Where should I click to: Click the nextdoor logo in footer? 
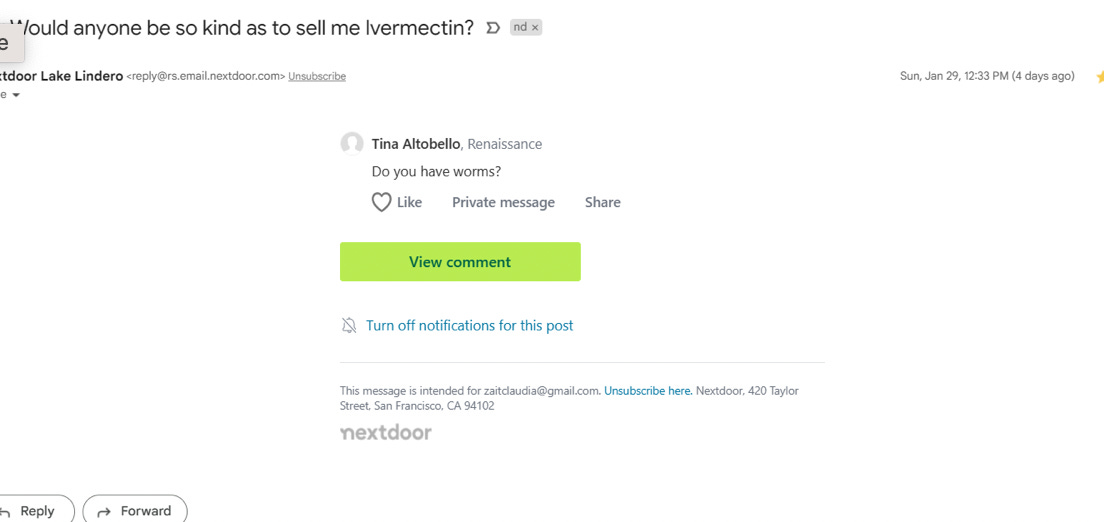[386, 433]
